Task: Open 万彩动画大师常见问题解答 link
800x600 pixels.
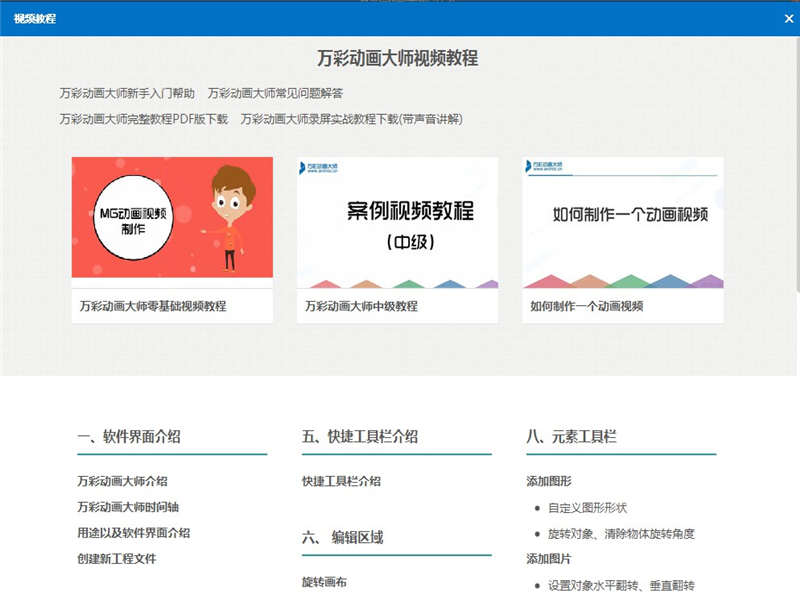Action: pos(275,93)
